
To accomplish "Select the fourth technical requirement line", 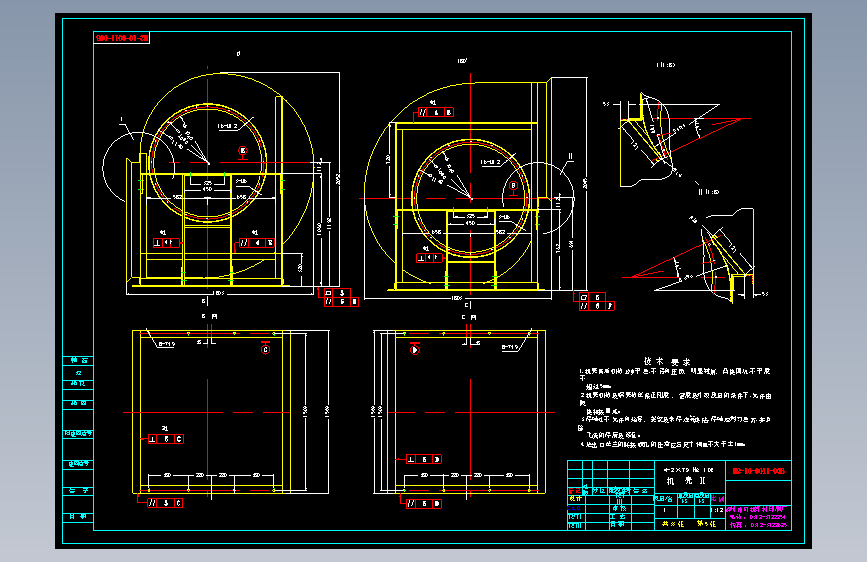I will (662, 444).
